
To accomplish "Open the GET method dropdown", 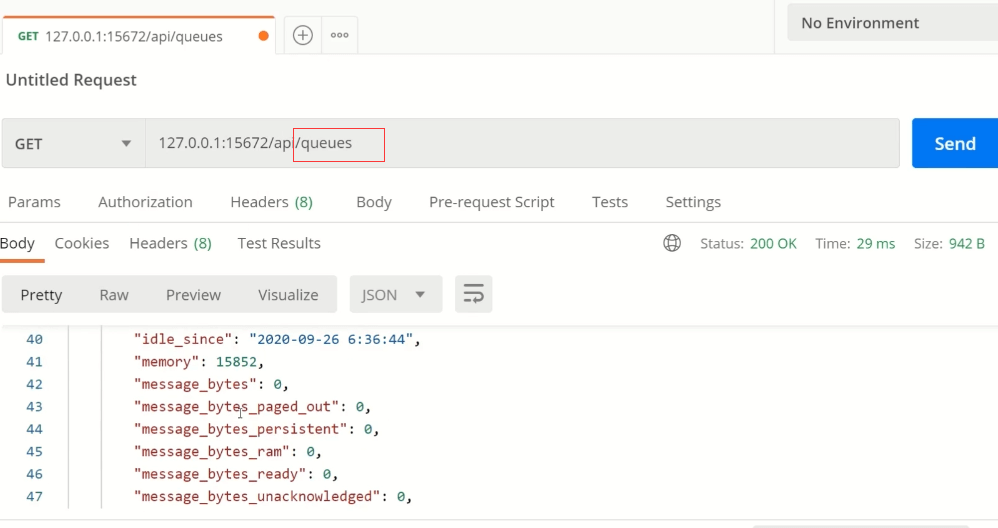I will [73, 143].
